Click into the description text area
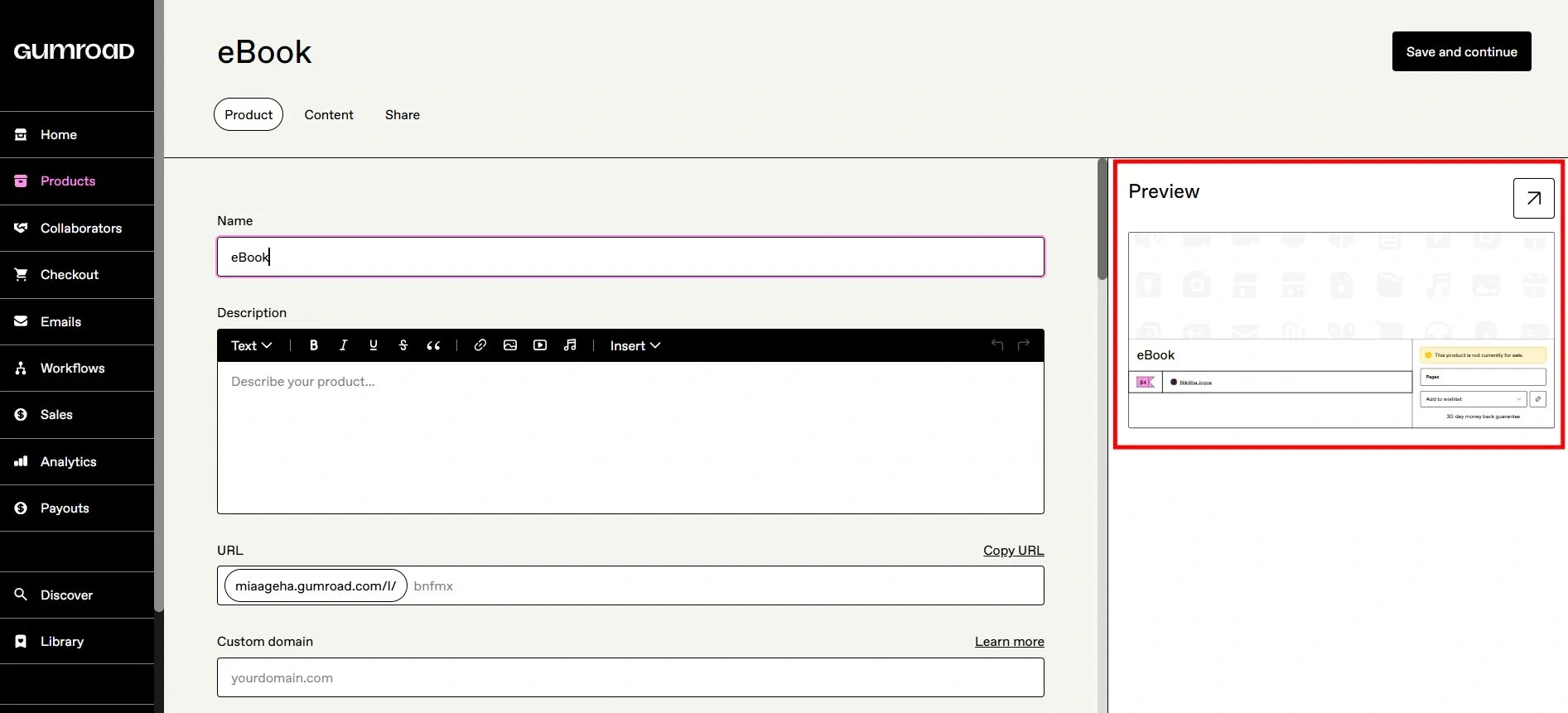 pyautogui.click(x=630, y=437)
